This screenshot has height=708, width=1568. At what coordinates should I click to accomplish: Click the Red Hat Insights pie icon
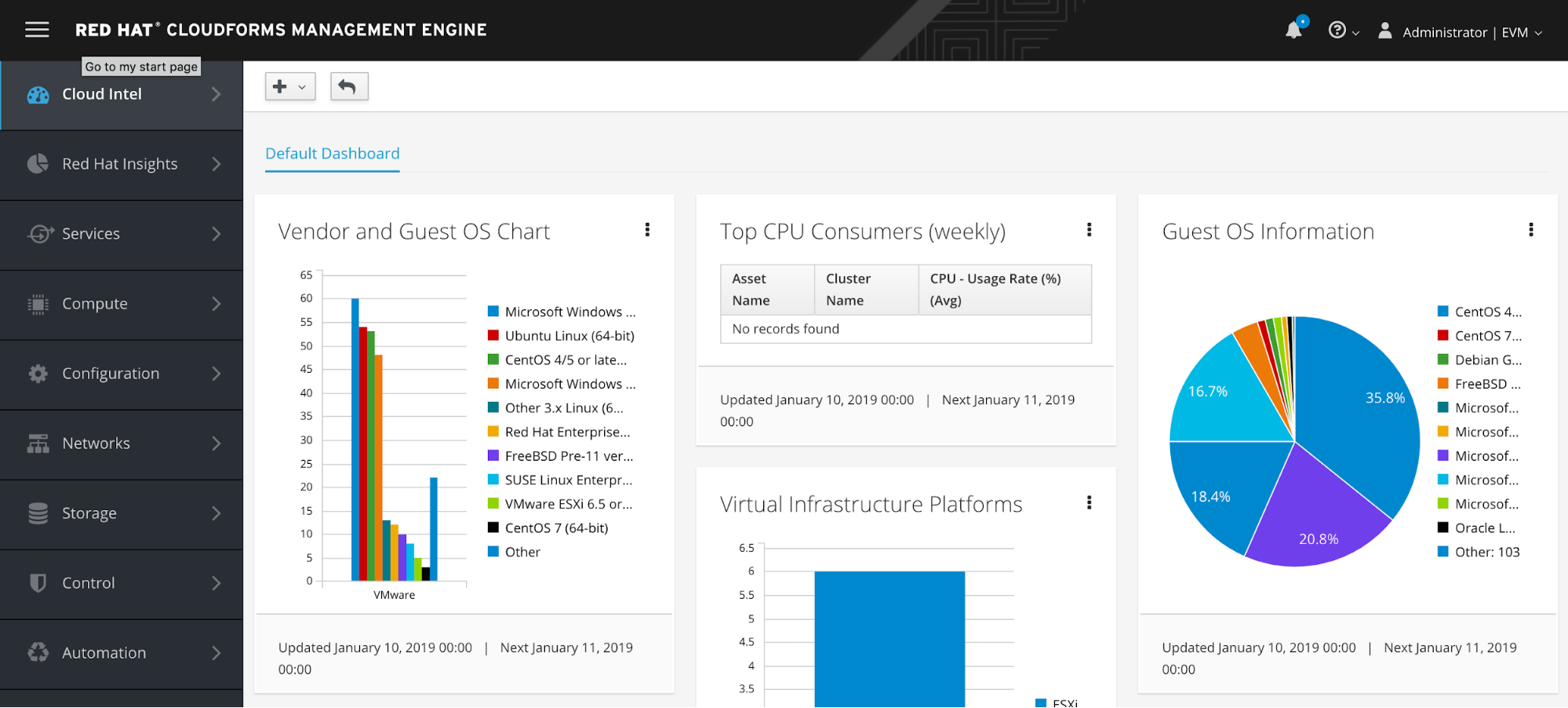point(38,164)
